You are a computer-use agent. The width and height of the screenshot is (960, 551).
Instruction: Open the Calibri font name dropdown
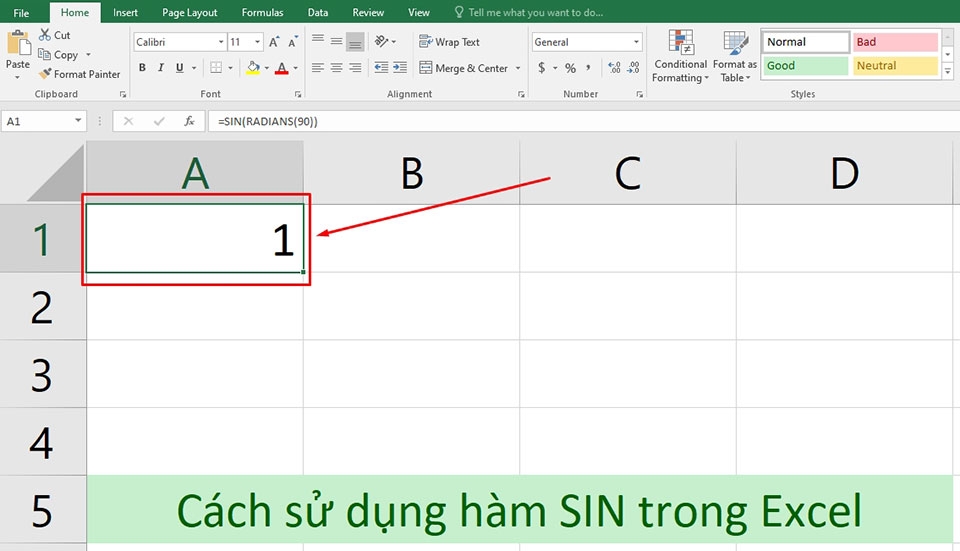[221, 42]
